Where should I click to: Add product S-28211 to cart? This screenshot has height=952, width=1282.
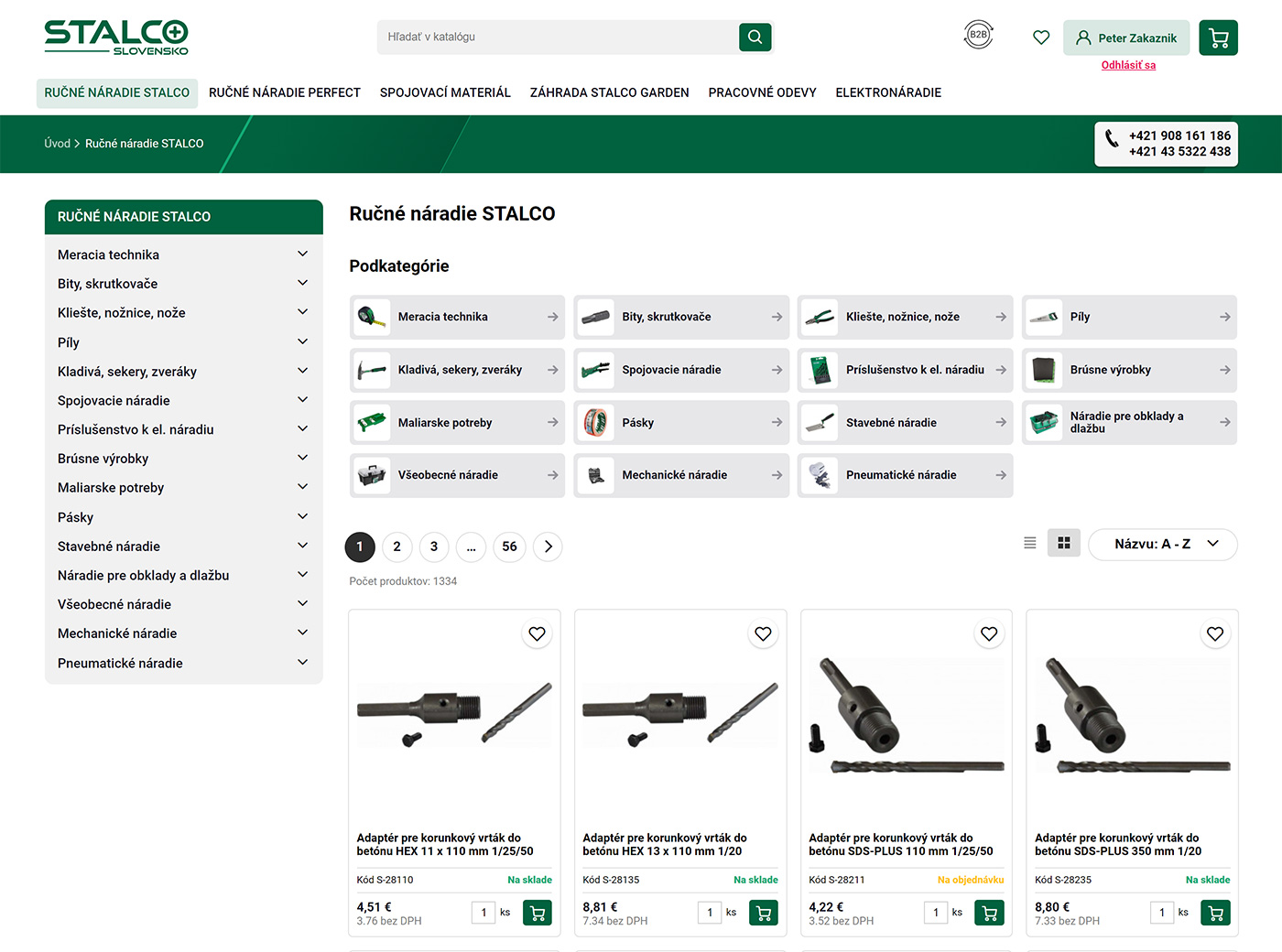990,913
